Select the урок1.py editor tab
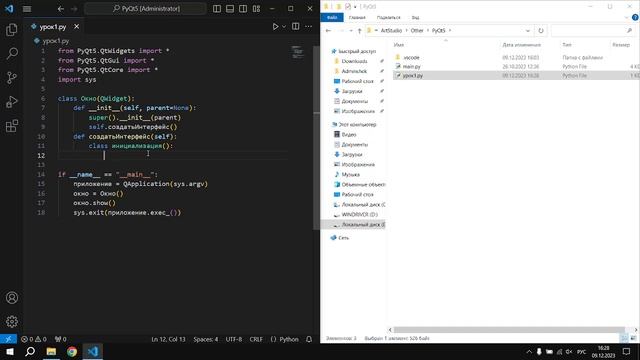The image size is (640, 360). point(53,27)
